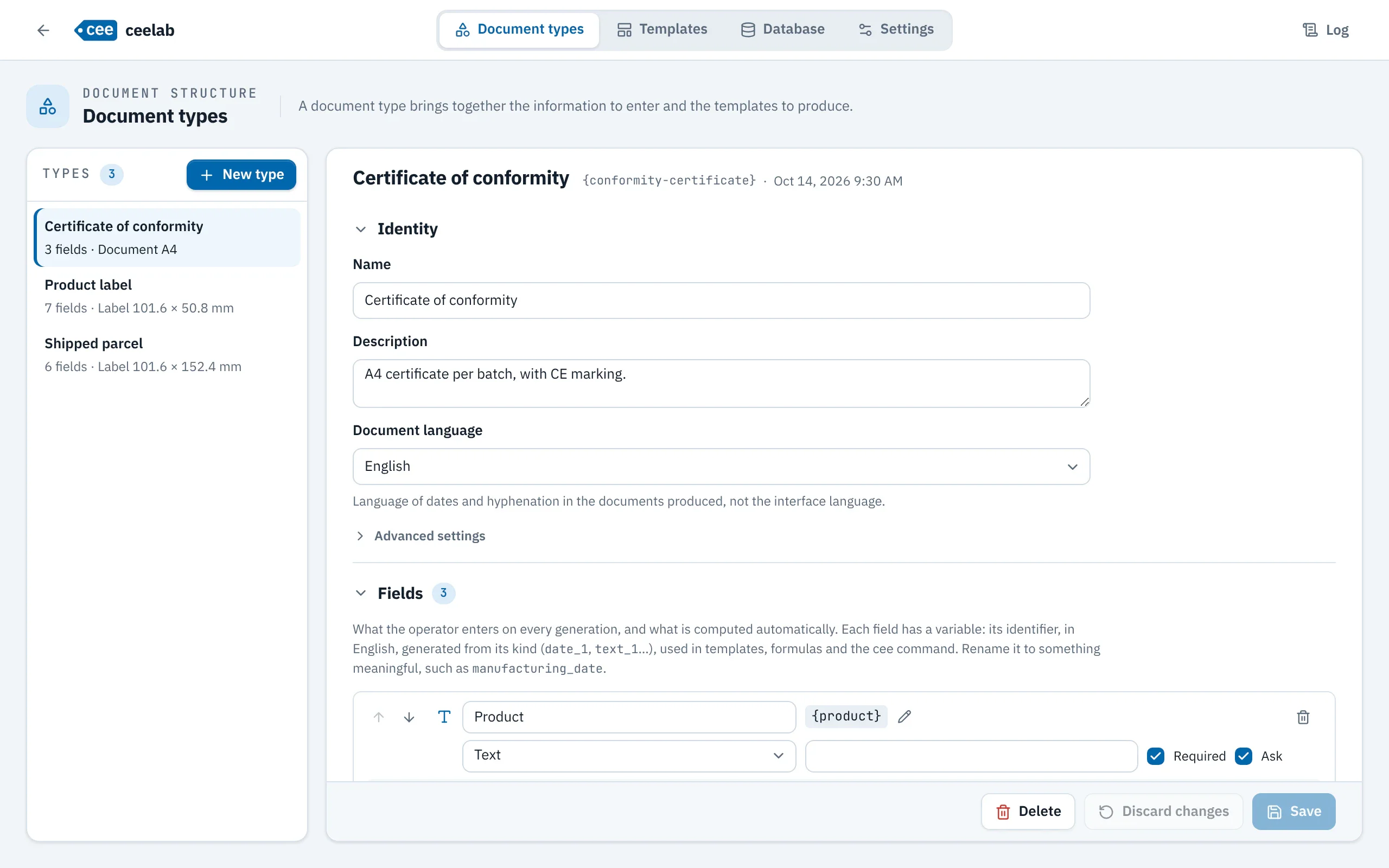Click the New type button
This screenshot has width=1389, height=868.
pos(241,175)
